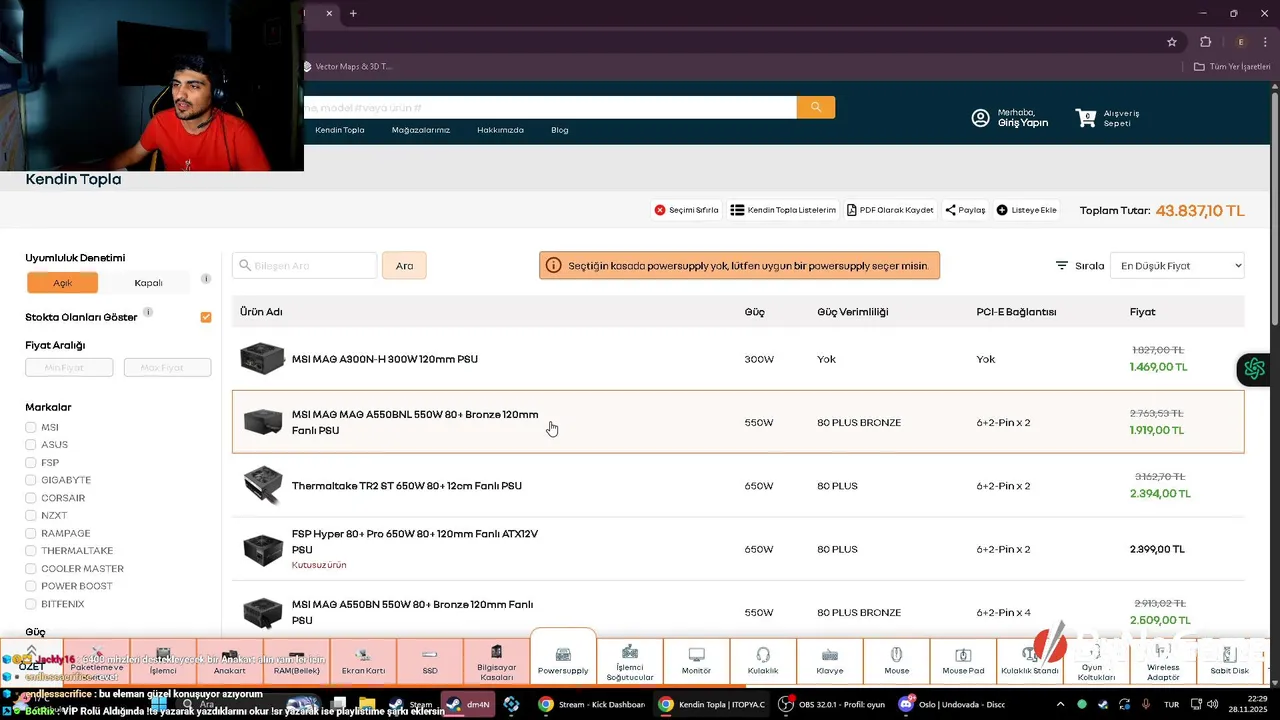Open the Chrome extensions puzzle icon
Viewport: 1280px width, 720px height.
point(1205,42)
